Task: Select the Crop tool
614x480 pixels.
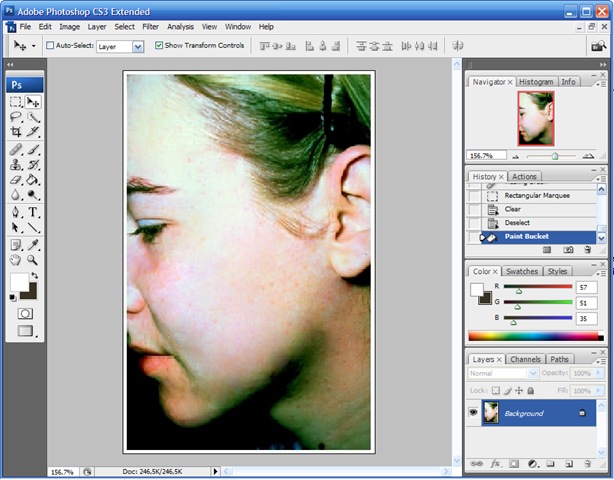Action: click(16, 132)
